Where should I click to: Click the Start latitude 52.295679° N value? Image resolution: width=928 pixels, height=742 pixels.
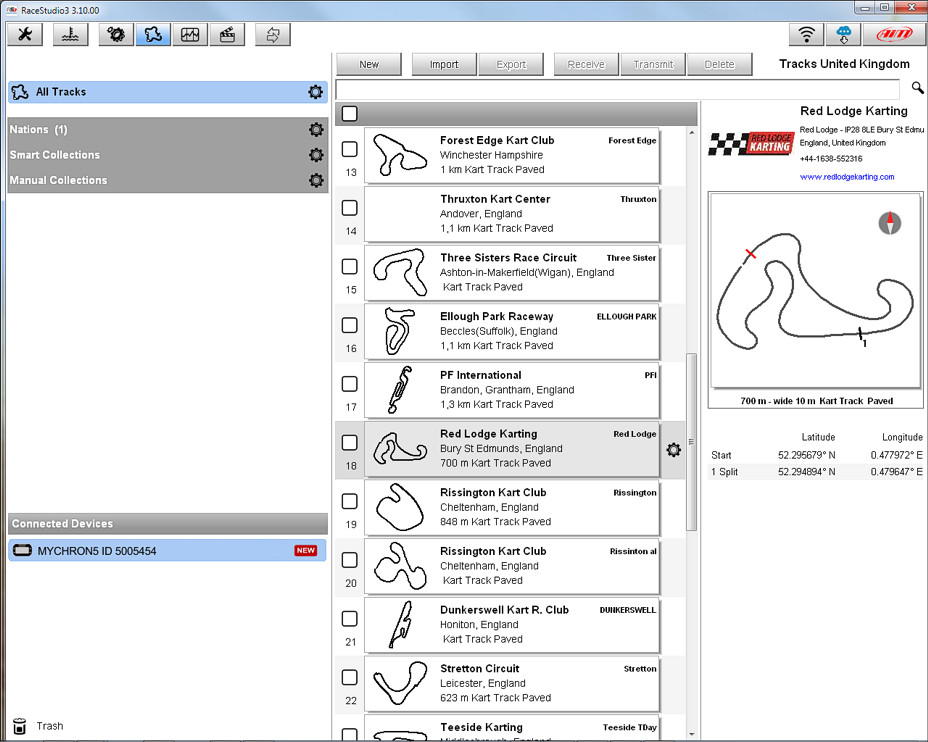tap(806, 455)
